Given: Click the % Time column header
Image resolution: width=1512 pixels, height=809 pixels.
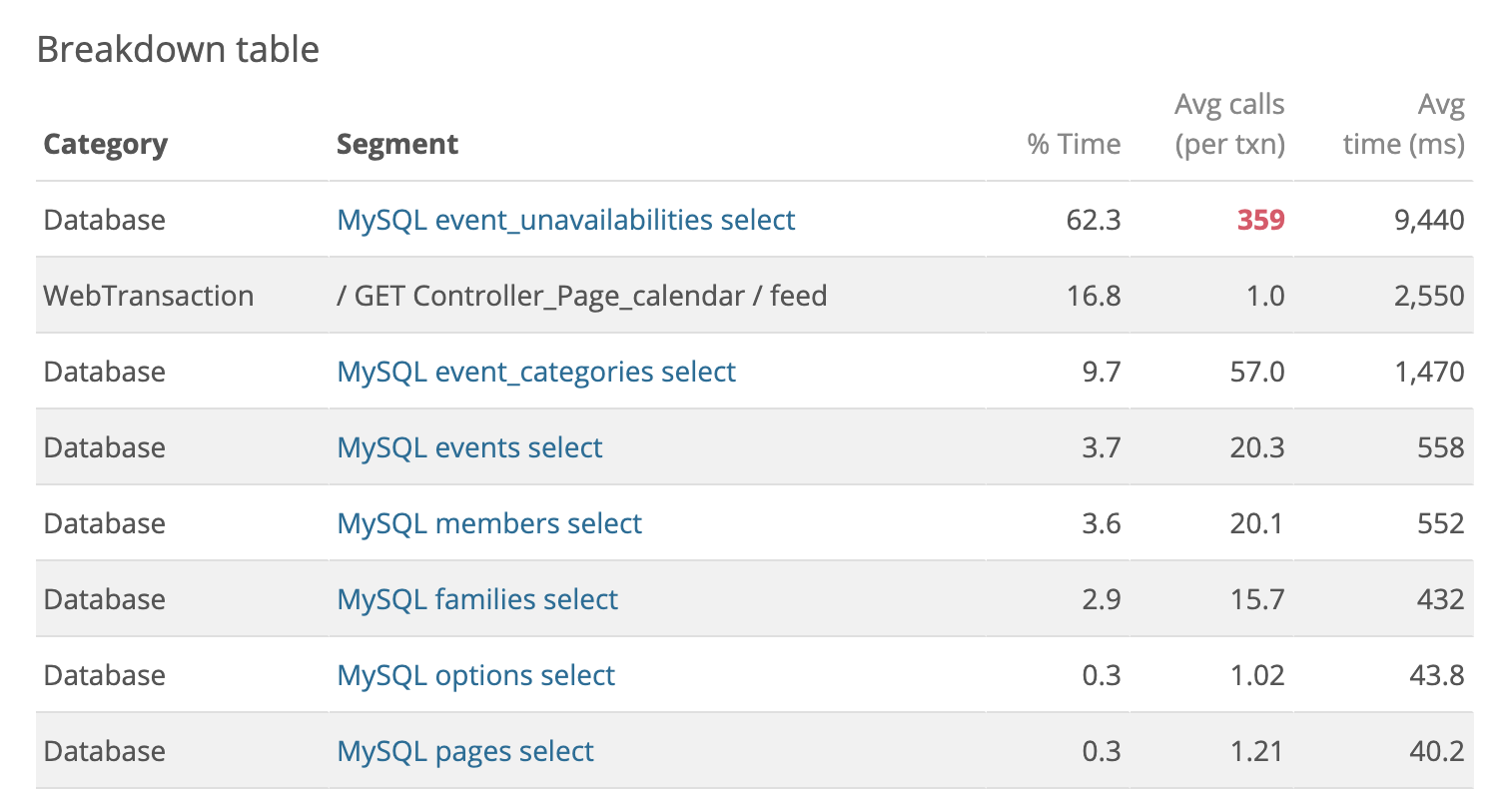Looking at the screenshot, I should (1074, 145).
